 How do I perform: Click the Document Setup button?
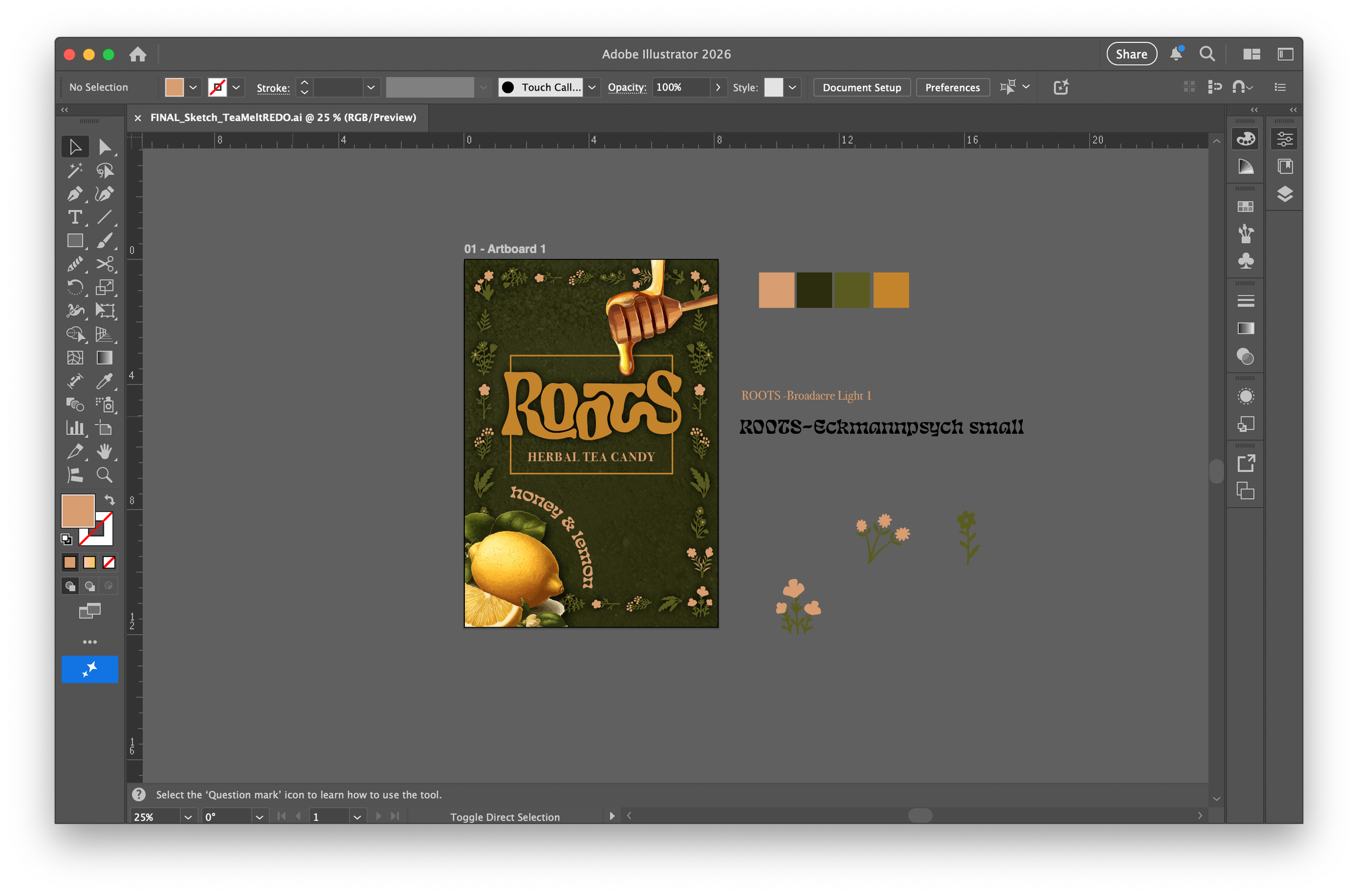(x=862, y=87)
